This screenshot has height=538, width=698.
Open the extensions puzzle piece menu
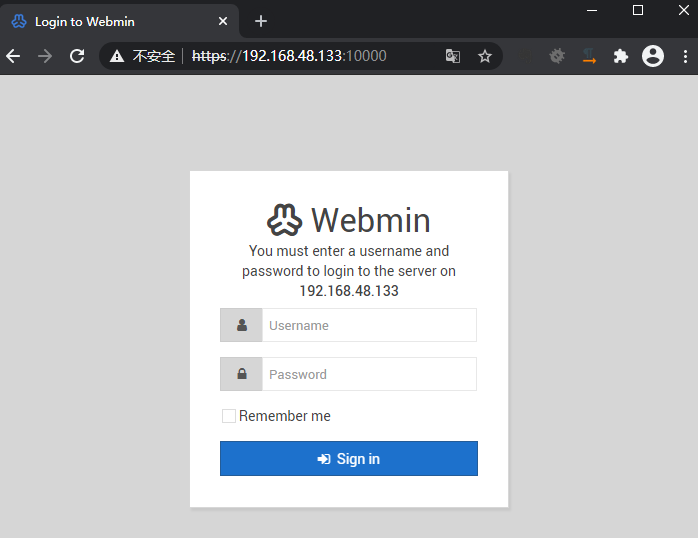coord(621,56)
